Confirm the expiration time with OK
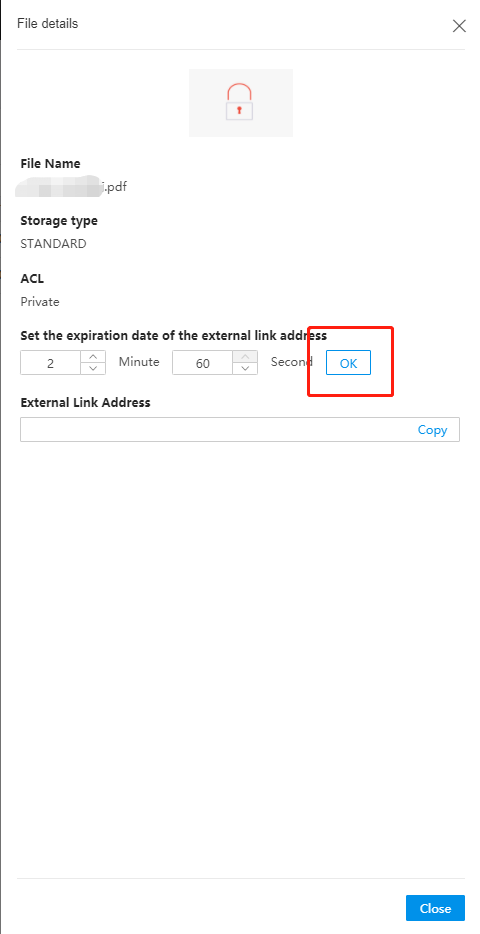 point(348,363)
